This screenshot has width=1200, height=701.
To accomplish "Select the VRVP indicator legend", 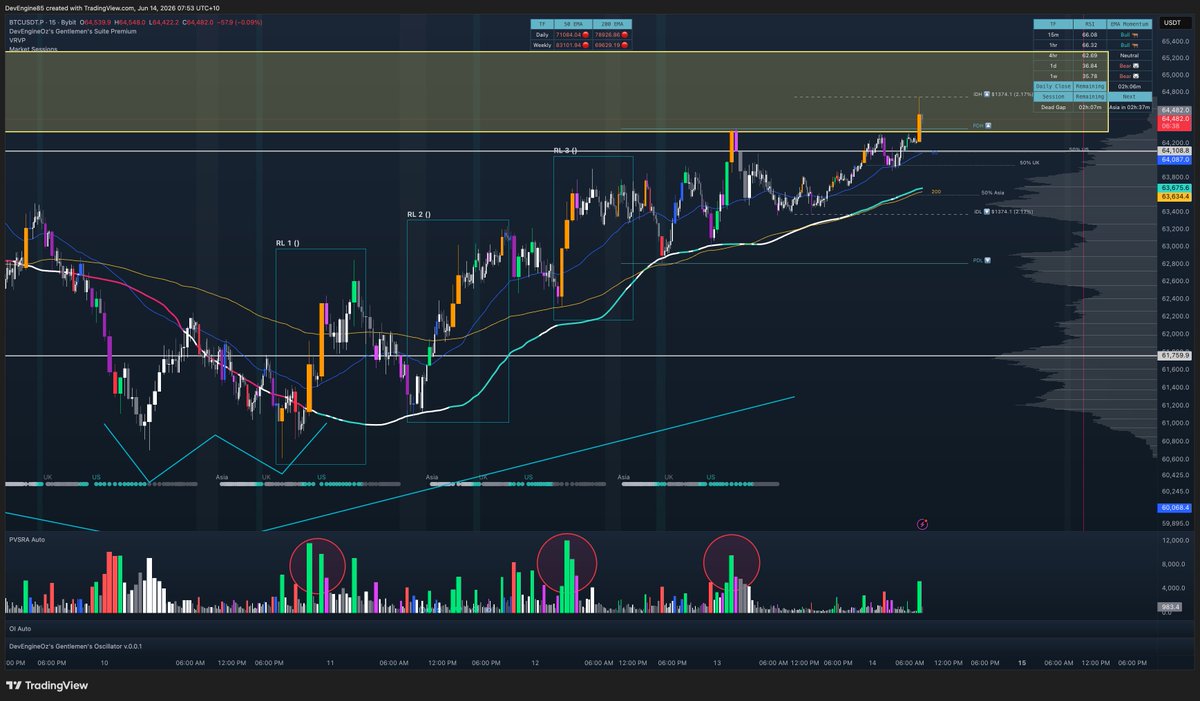I will click(x=17, y=39).
